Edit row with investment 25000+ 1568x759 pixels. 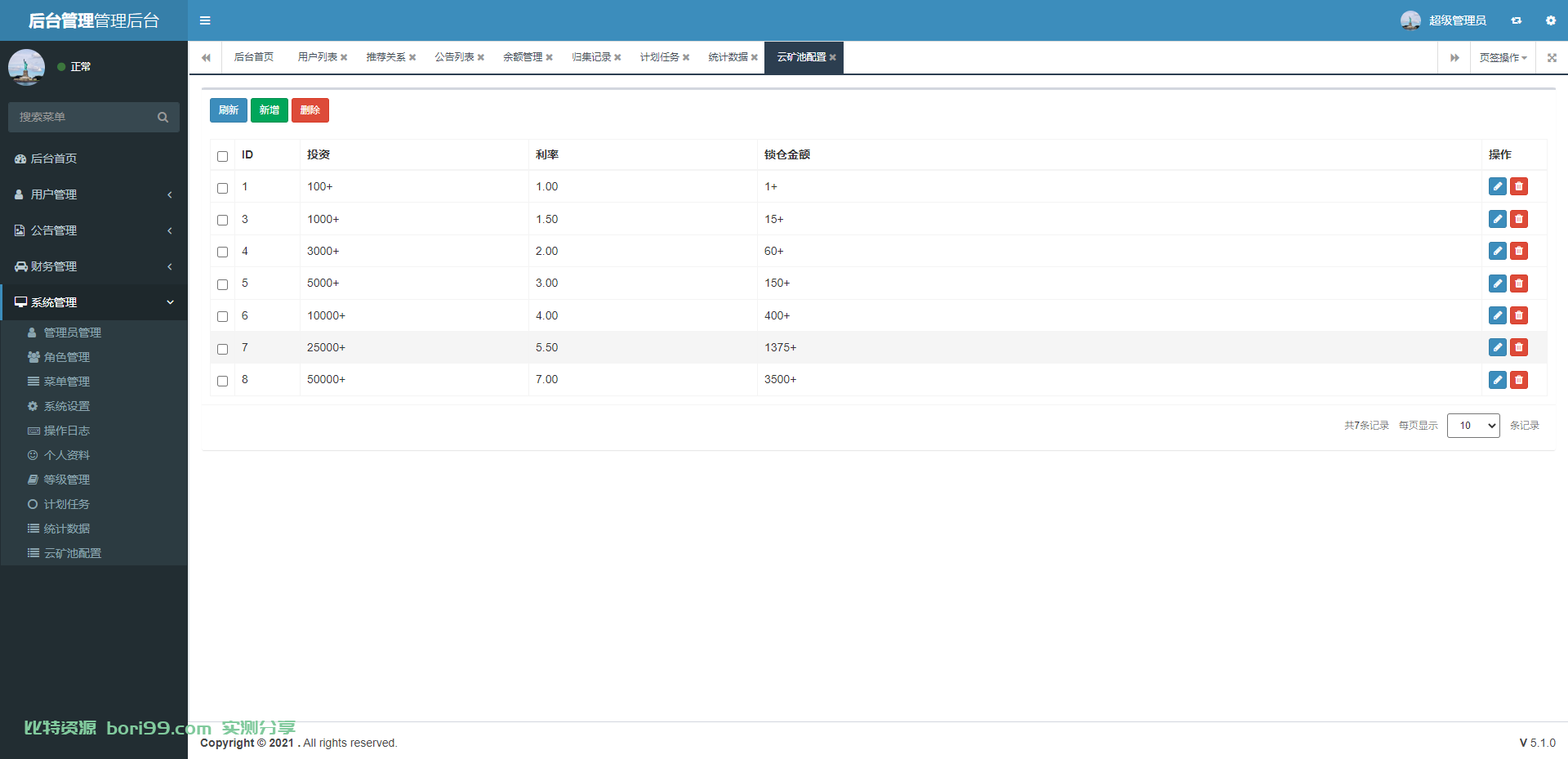tap(1497, 347)
